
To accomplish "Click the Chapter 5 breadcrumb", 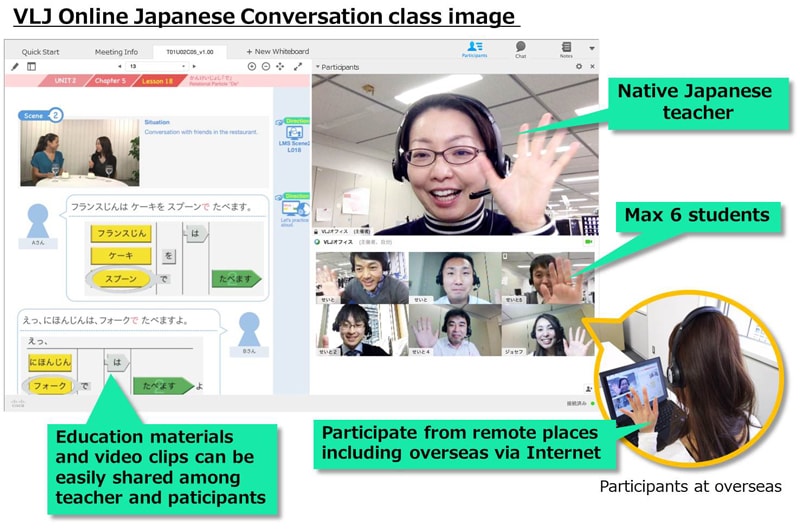I will coord(109,81).
